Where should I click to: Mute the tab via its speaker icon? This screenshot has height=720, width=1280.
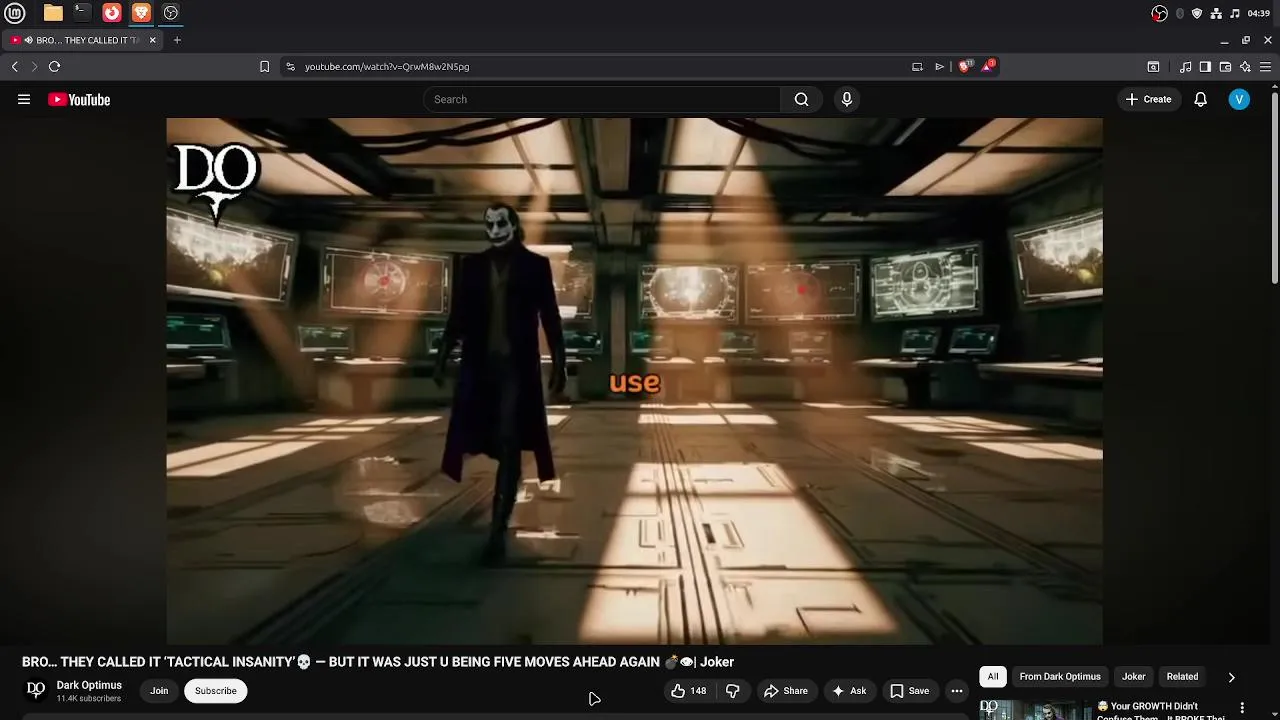point(28,40)
